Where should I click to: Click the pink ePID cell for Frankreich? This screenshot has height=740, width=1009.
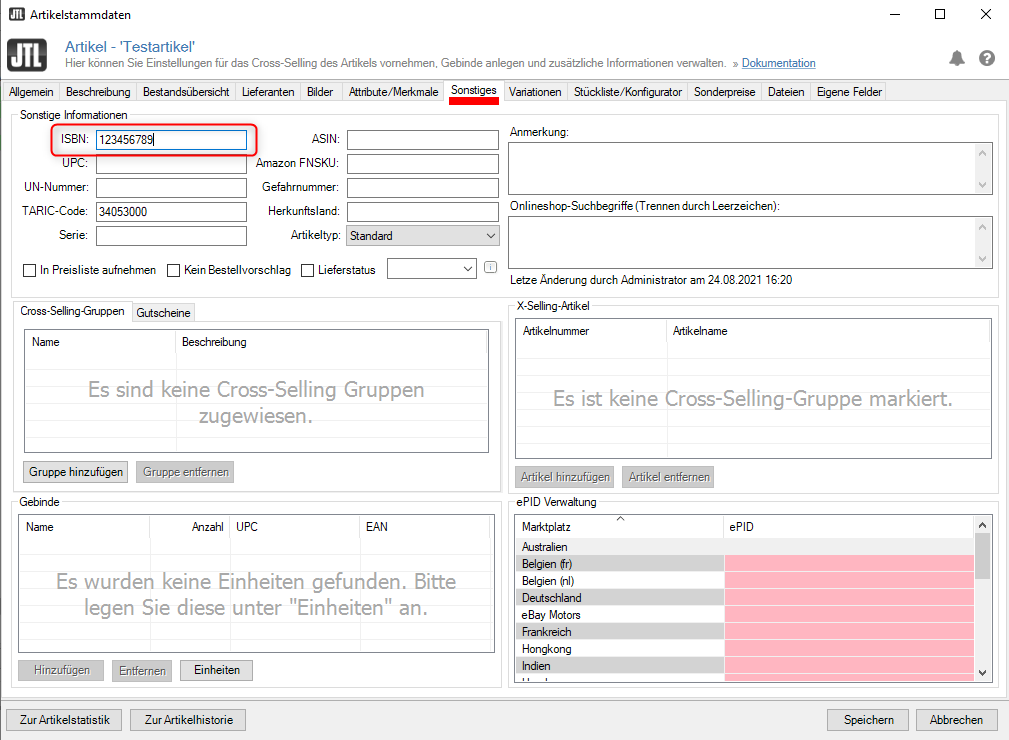click(x=849, y=632)
